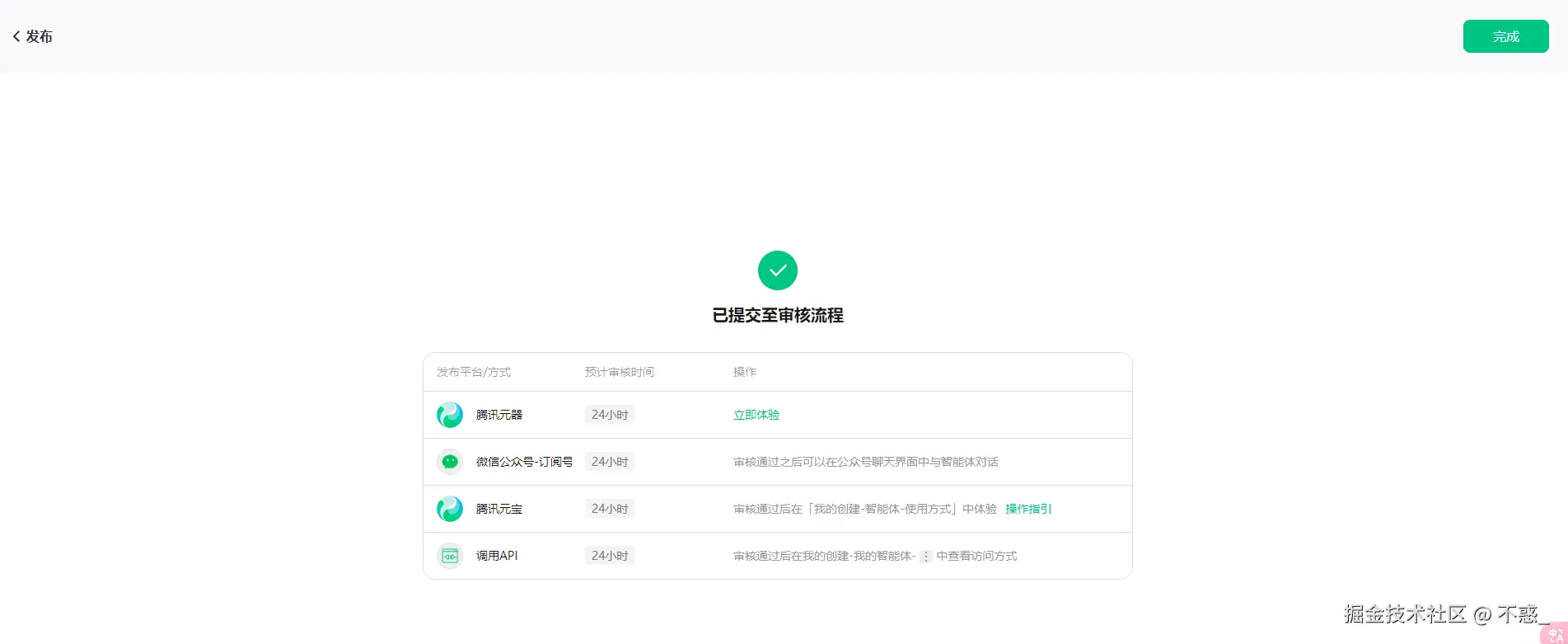Click the 操作 column header
Screen dimensions: 1568x644
pos(745,372)
